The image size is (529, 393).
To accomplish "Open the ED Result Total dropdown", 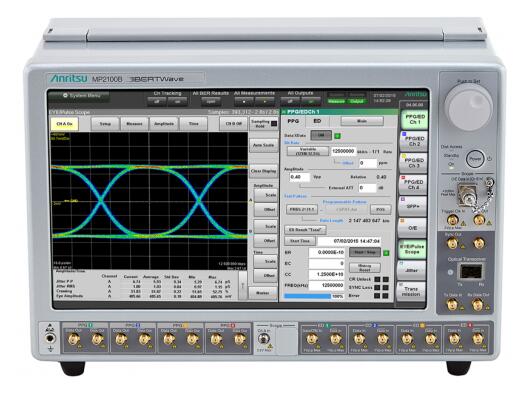I will pos(305,230).
